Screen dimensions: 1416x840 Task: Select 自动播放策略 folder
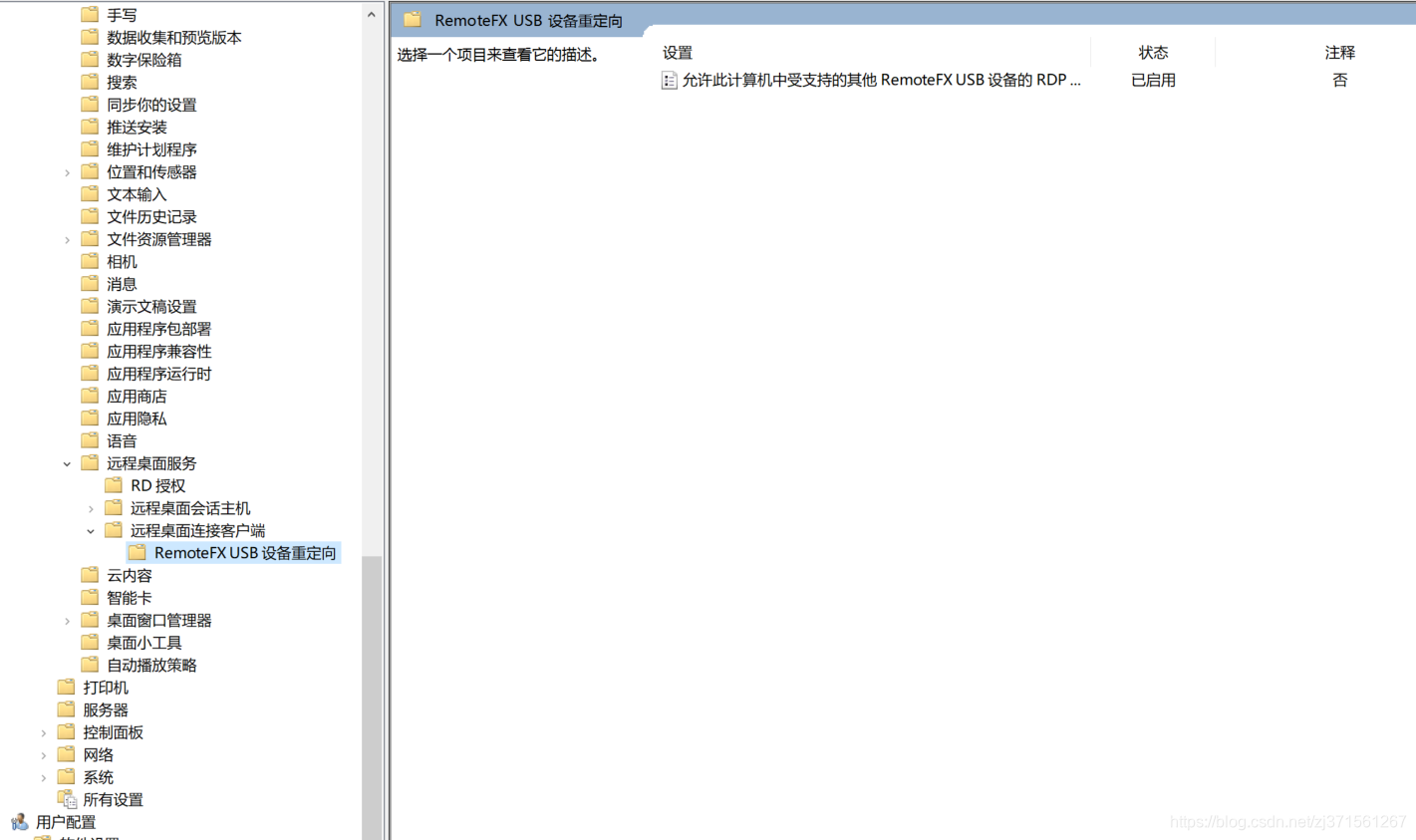coord(151,665)
